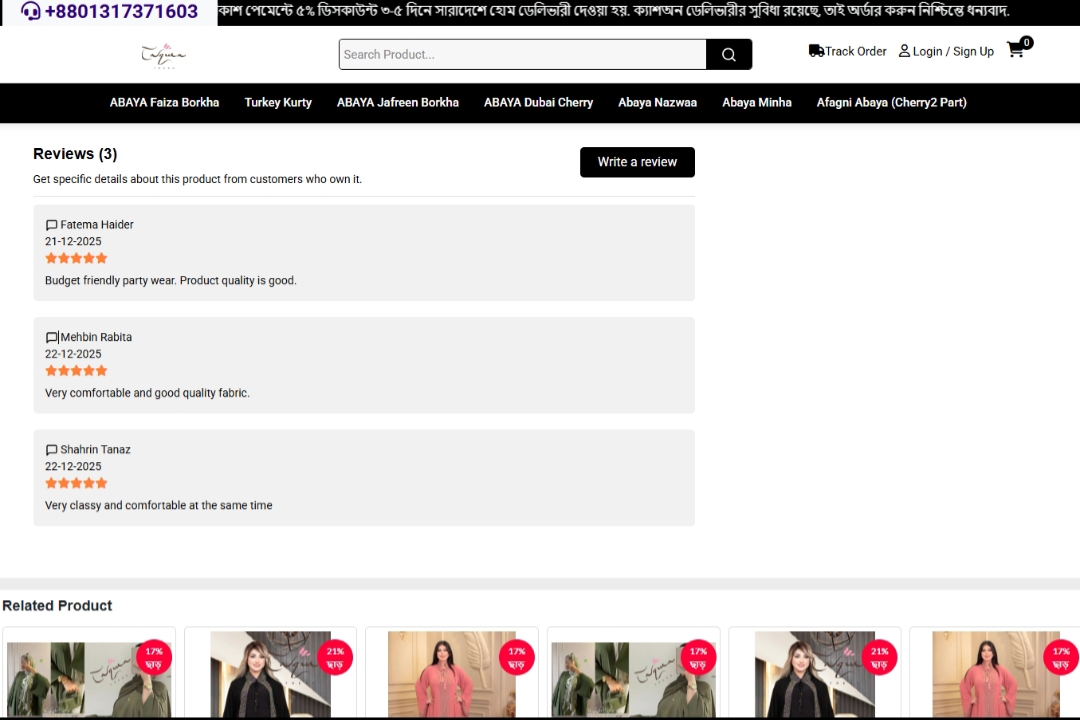Click the store logo
This screenshot has height=720, width=1080.
click(163, 54)
